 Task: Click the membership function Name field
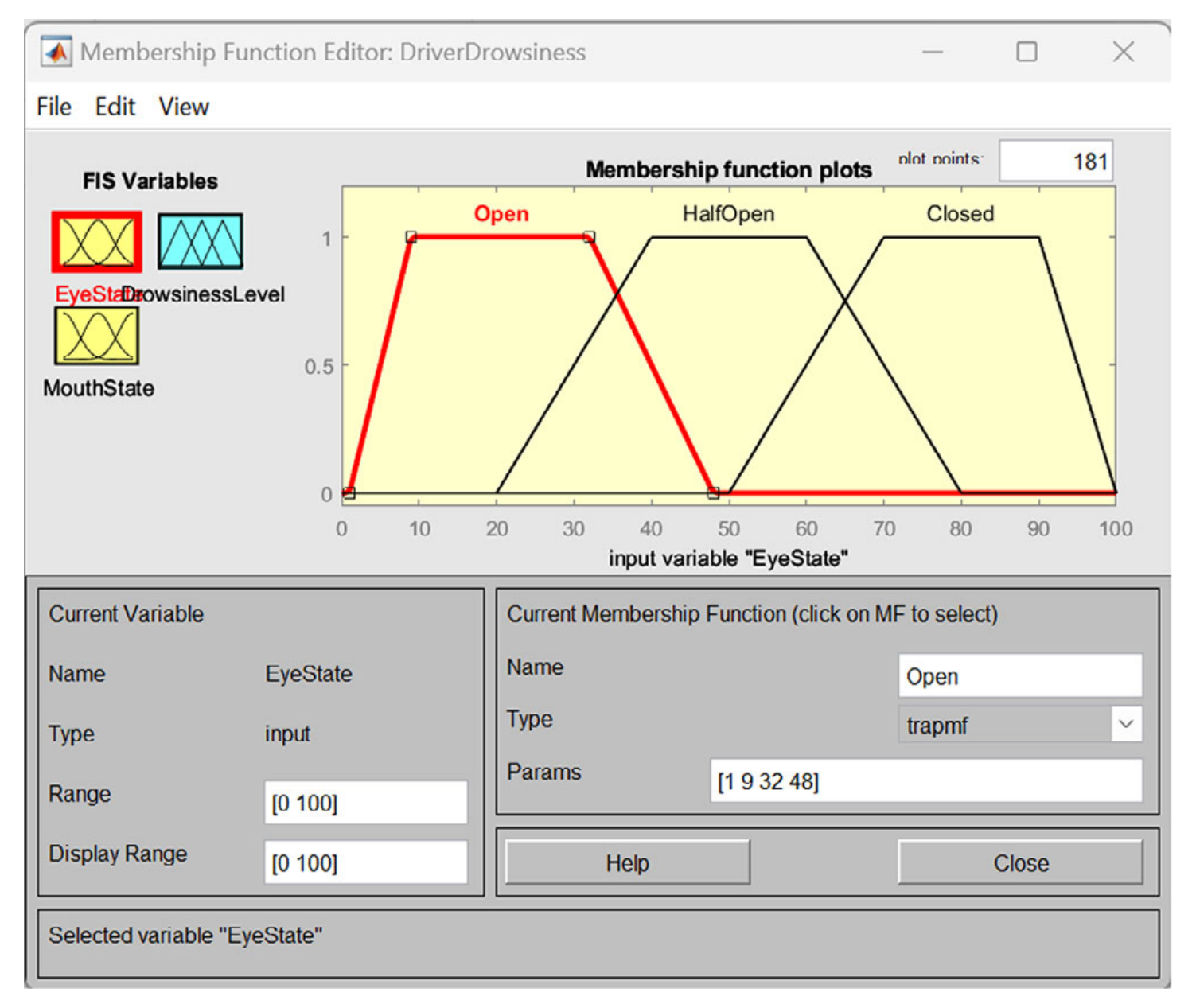[x=1020, y=676]
